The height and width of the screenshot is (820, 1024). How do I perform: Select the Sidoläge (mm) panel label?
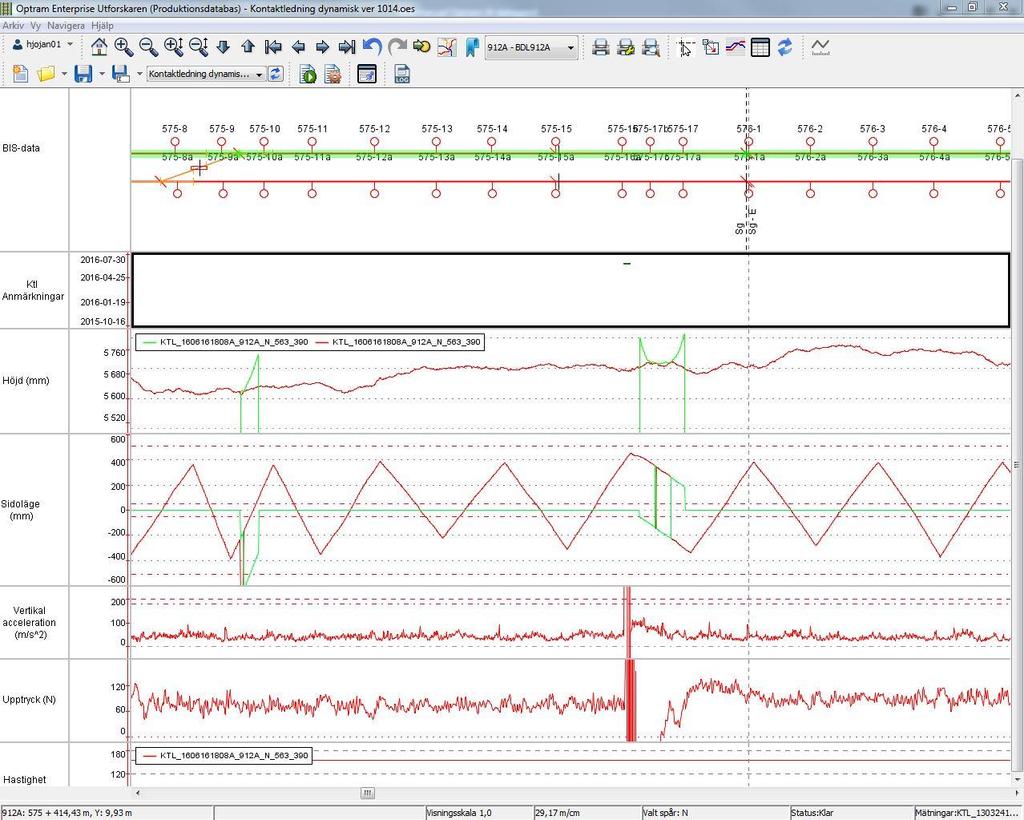click(x=22, y=510)
